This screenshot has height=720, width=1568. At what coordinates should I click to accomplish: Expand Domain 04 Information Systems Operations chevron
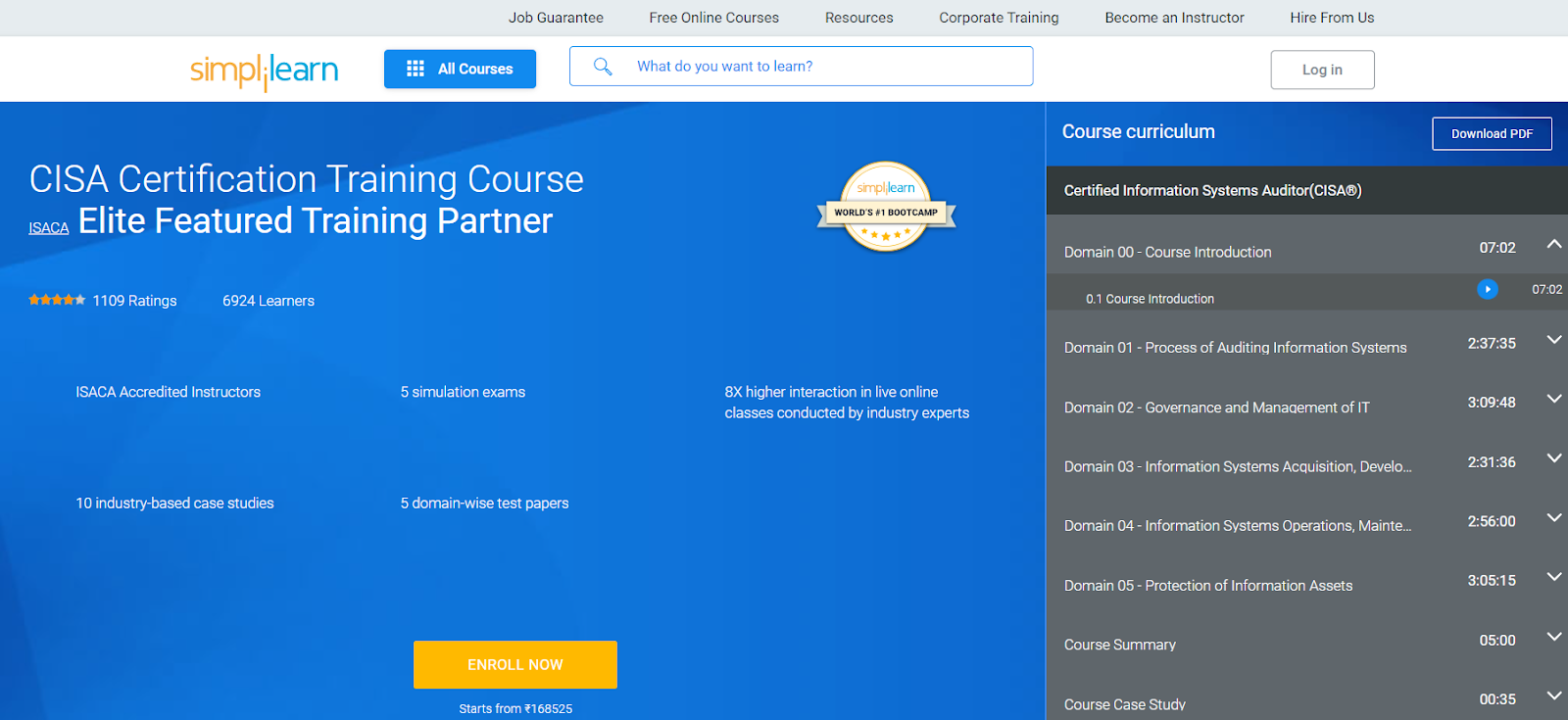point(1554,517)
